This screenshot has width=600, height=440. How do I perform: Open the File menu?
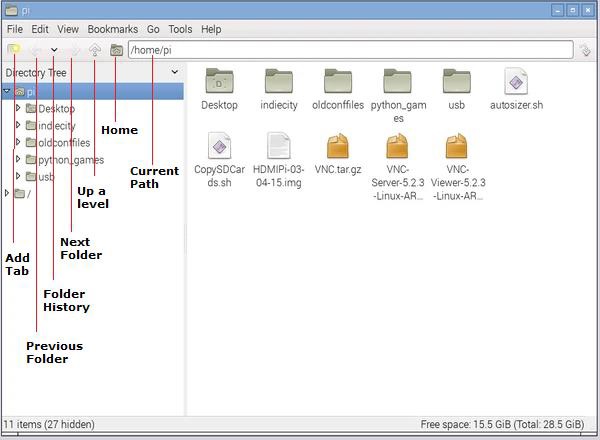coord(15,29)
